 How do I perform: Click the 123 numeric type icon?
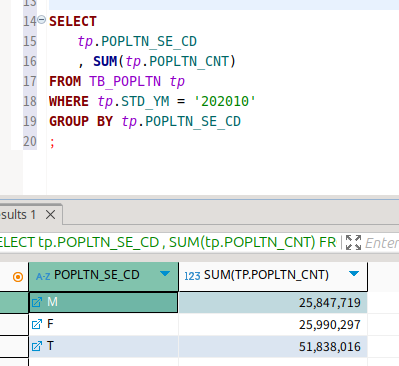point(192,276)
